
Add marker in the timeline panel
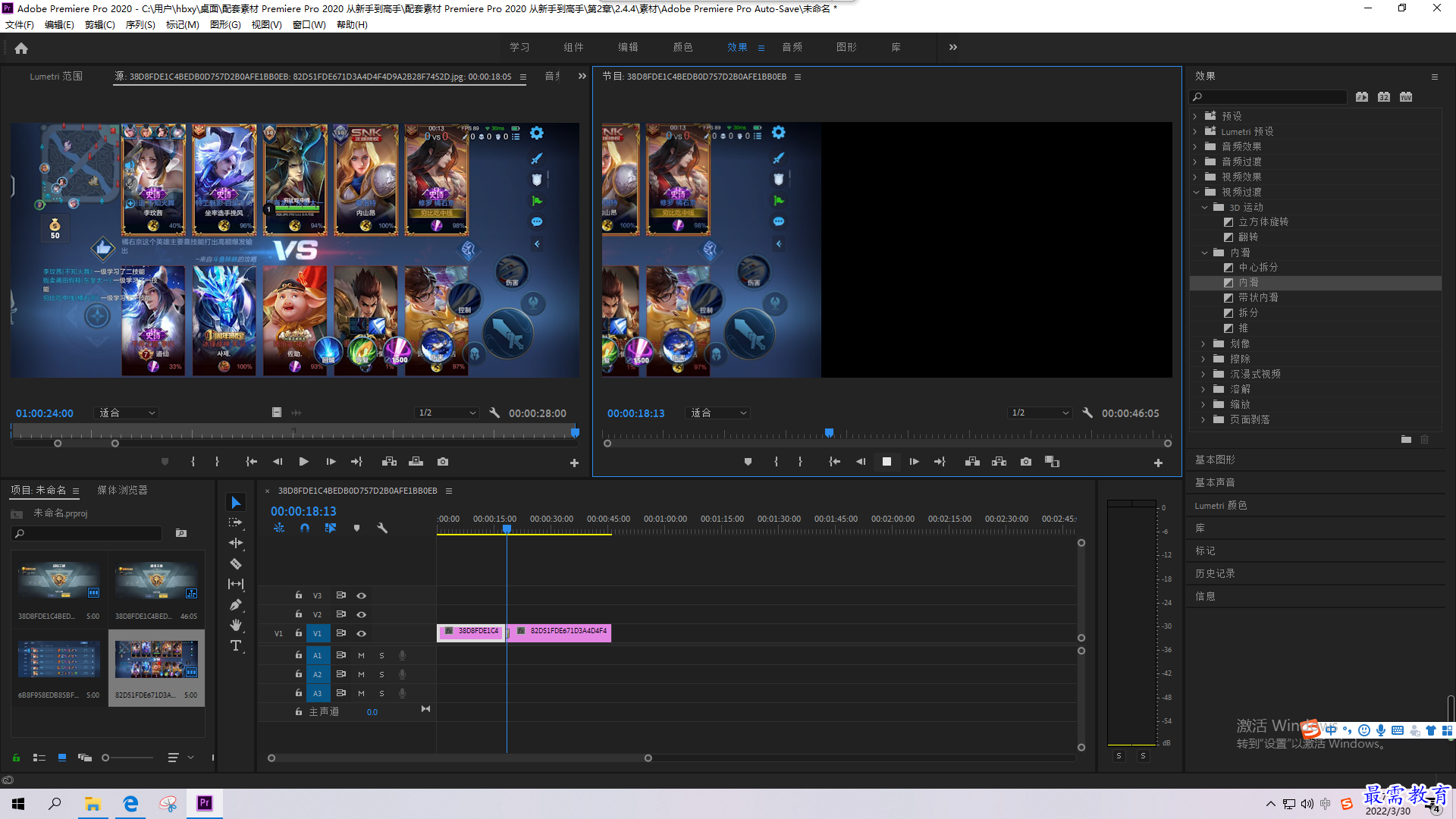(x=356, y=528)
